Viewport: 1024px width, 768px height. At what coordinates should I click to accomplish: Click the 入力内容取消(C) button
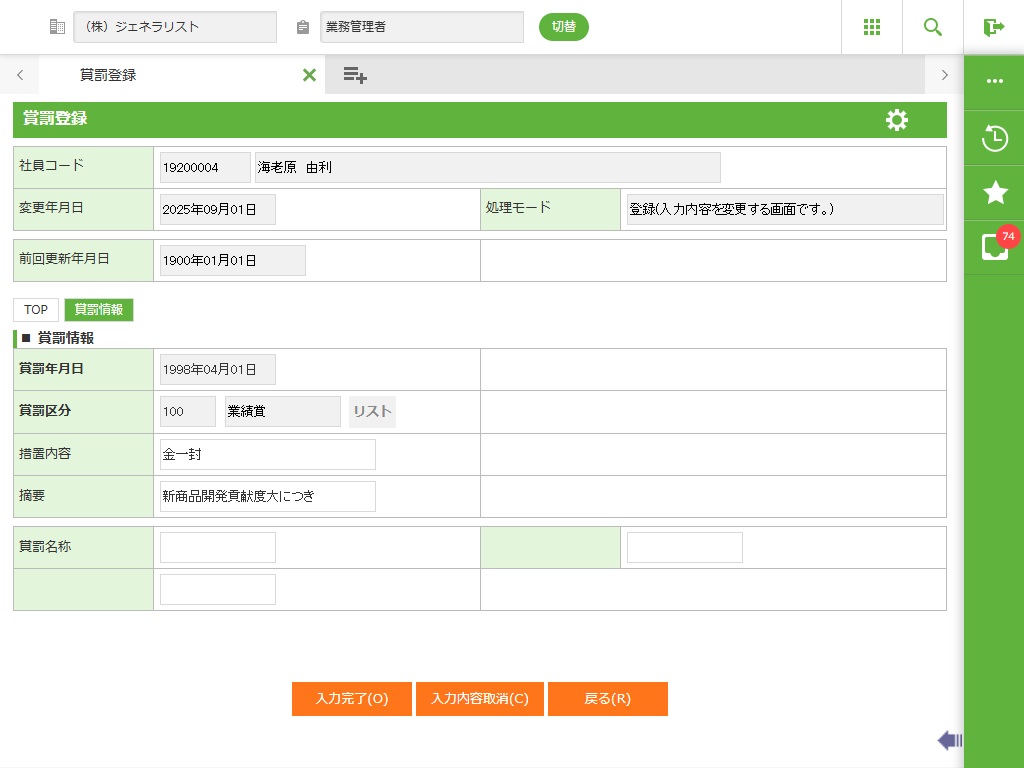[479, 699]
